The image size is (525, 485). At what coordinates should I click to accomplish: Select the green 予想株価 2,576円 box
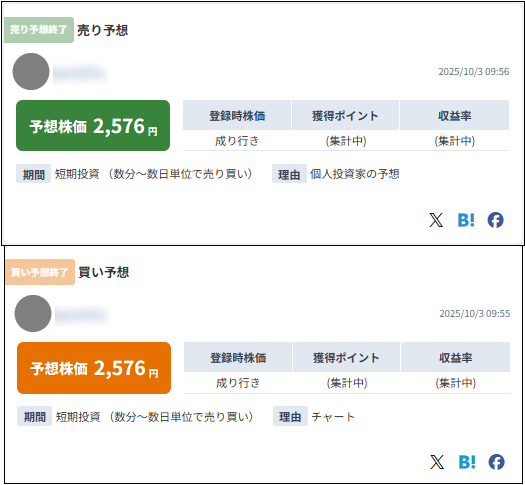click(93, 126)
